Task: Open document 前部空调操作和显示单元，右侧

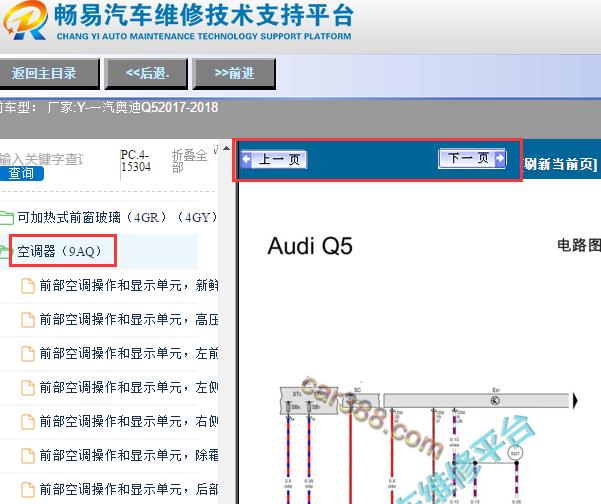Action: (x=129, y=422)
